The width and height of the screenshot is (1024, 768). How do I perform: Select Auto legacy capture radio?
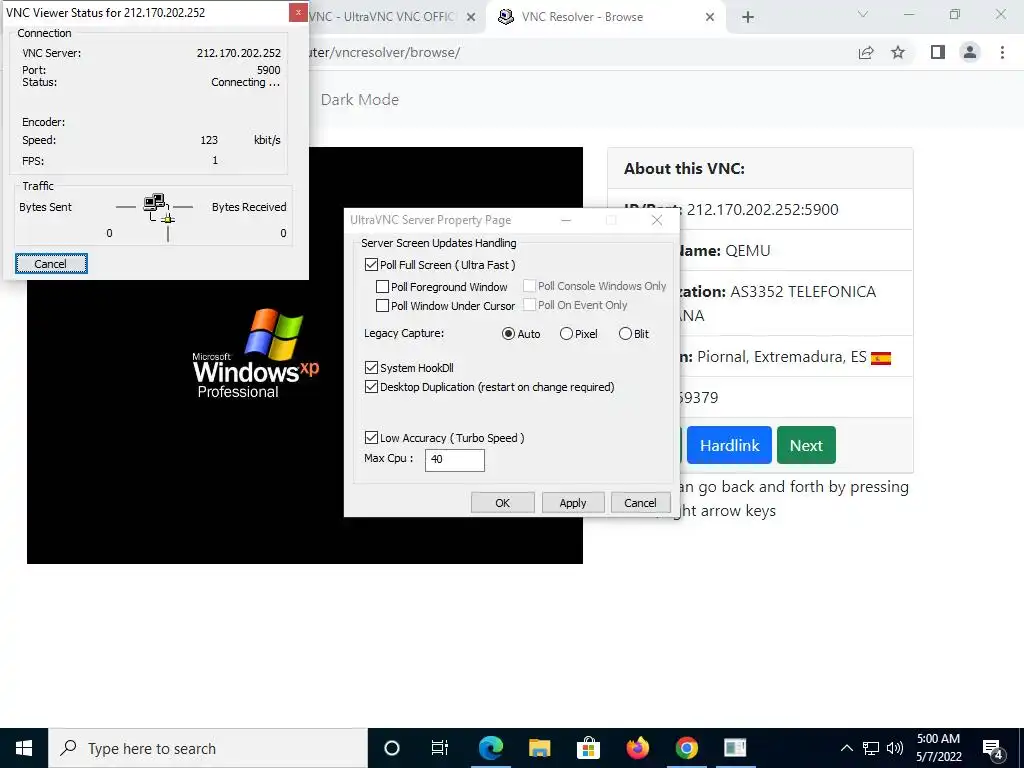click(508, 334)
